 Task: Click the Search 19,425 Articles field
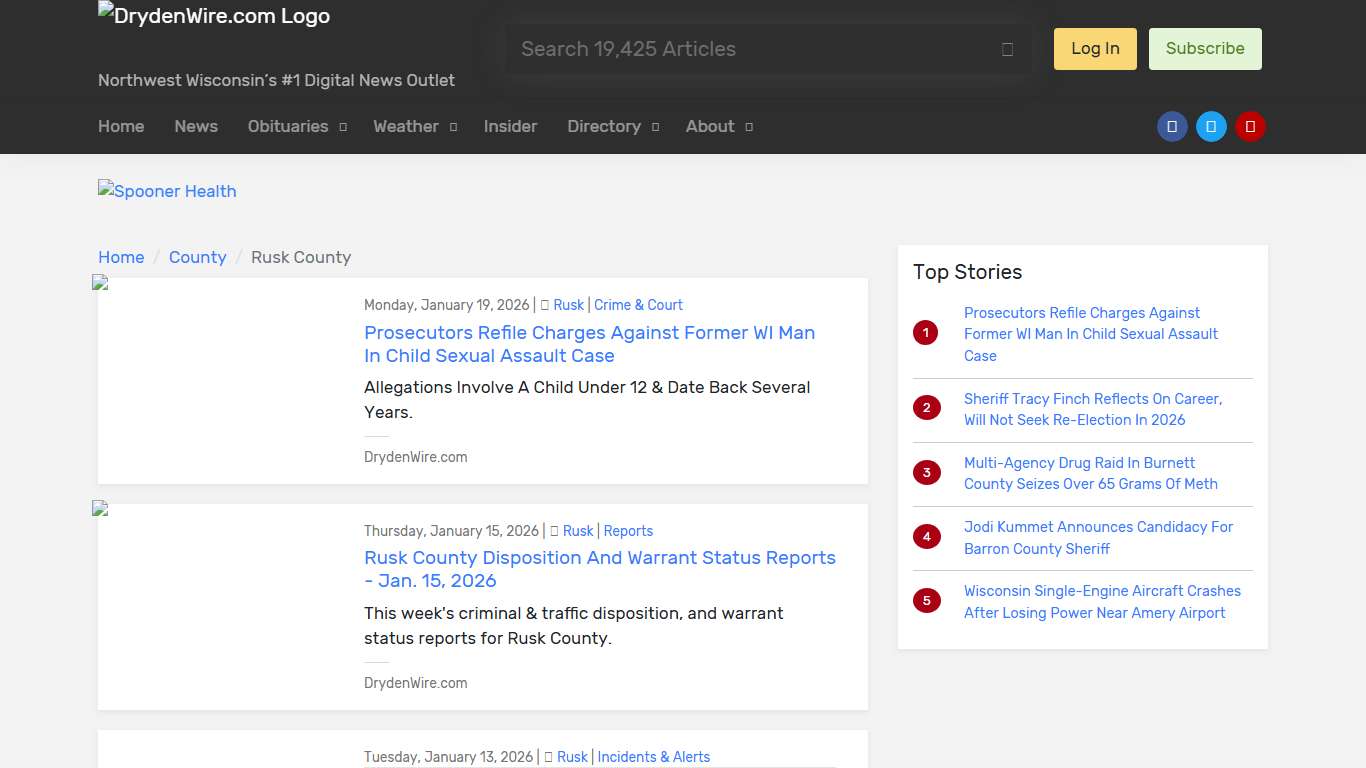click(750, 49)
